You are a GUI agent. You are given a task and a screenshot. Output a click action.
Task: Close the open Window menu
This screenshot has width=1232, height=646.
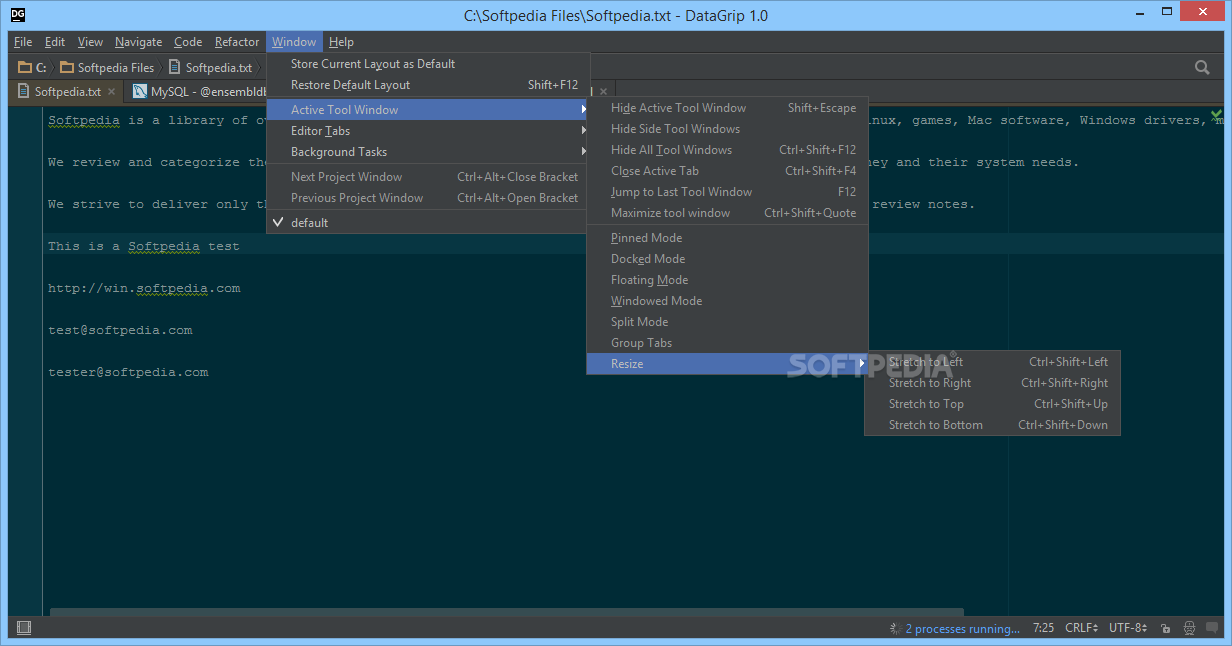tap(294, 42)
